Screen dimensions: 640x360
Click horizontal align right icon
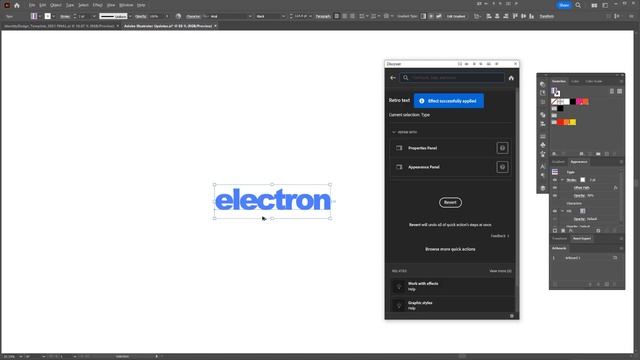(x=506, y=16)
